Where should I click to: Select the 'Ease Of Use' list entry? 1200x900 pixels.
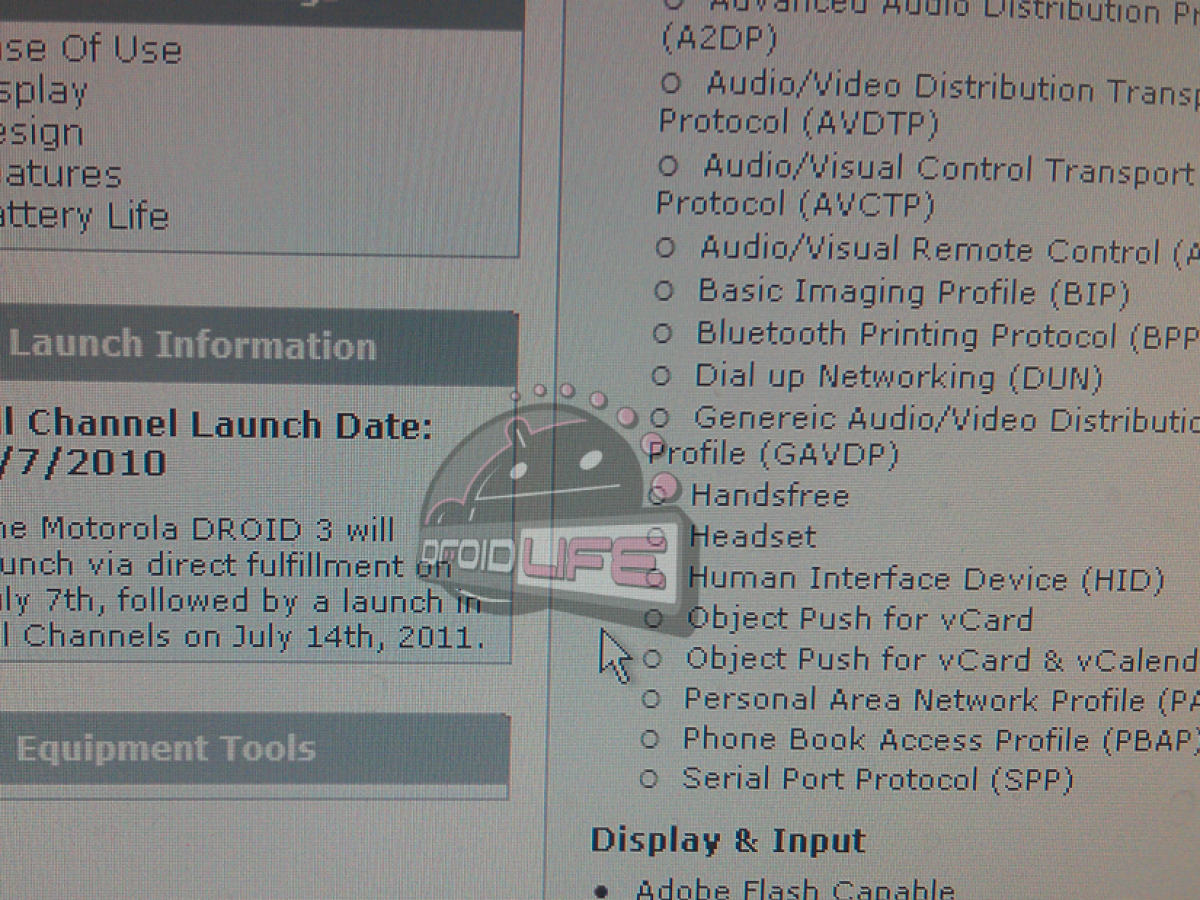(x=91, y=50)
